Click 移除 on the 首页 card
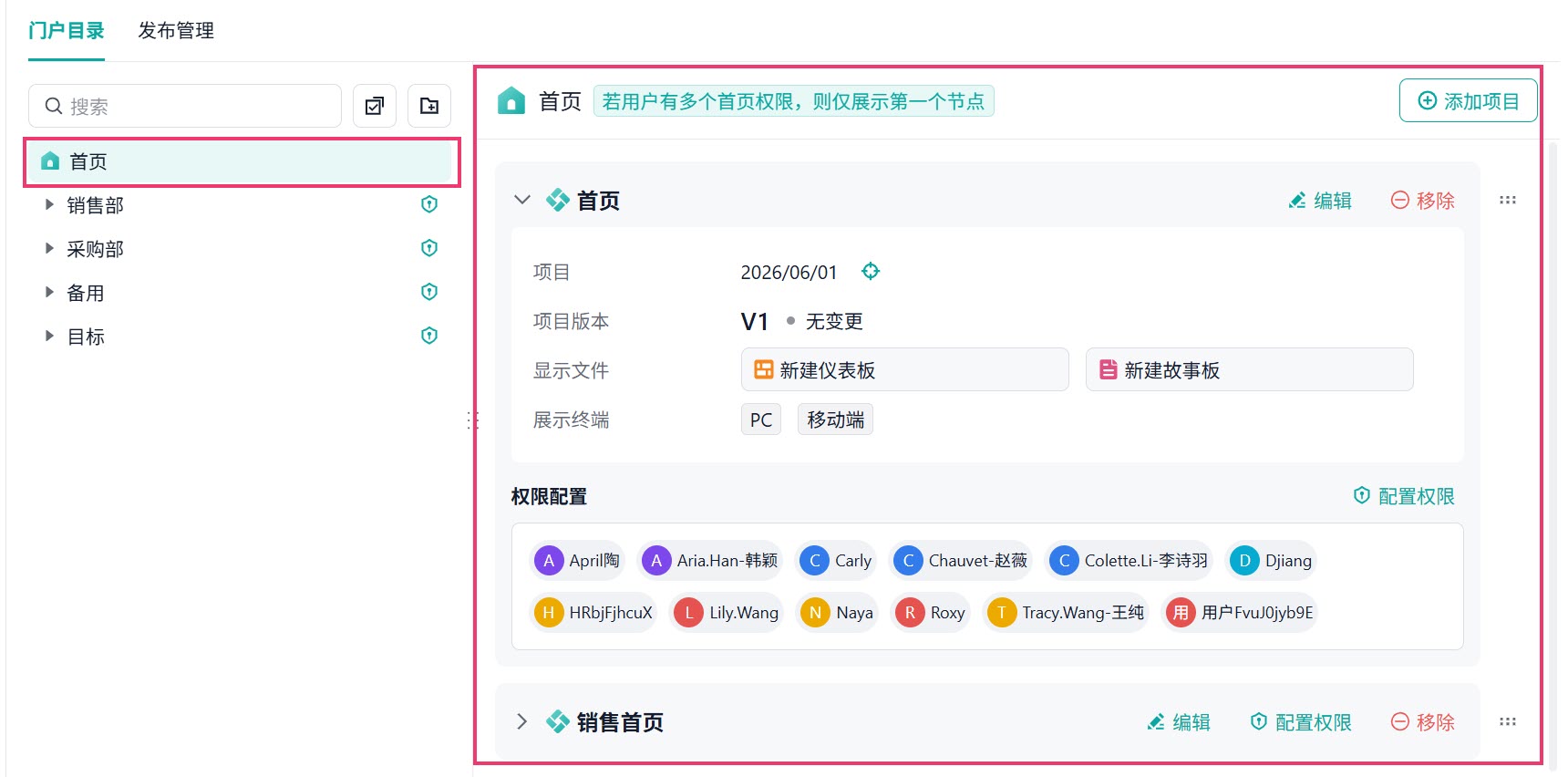Viewport: 1568px width, 777px height. pyautogui.click(x=1423, y=200)
